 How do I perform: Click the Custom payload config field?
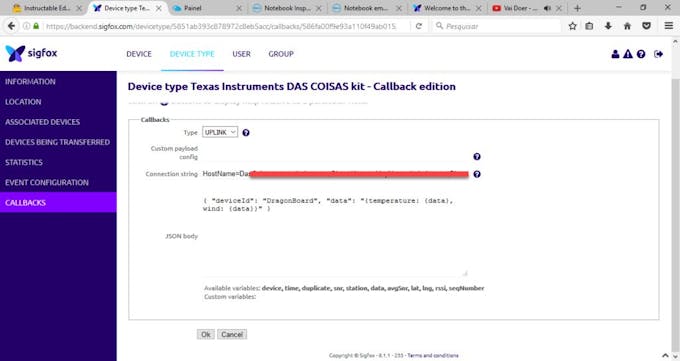335,154
